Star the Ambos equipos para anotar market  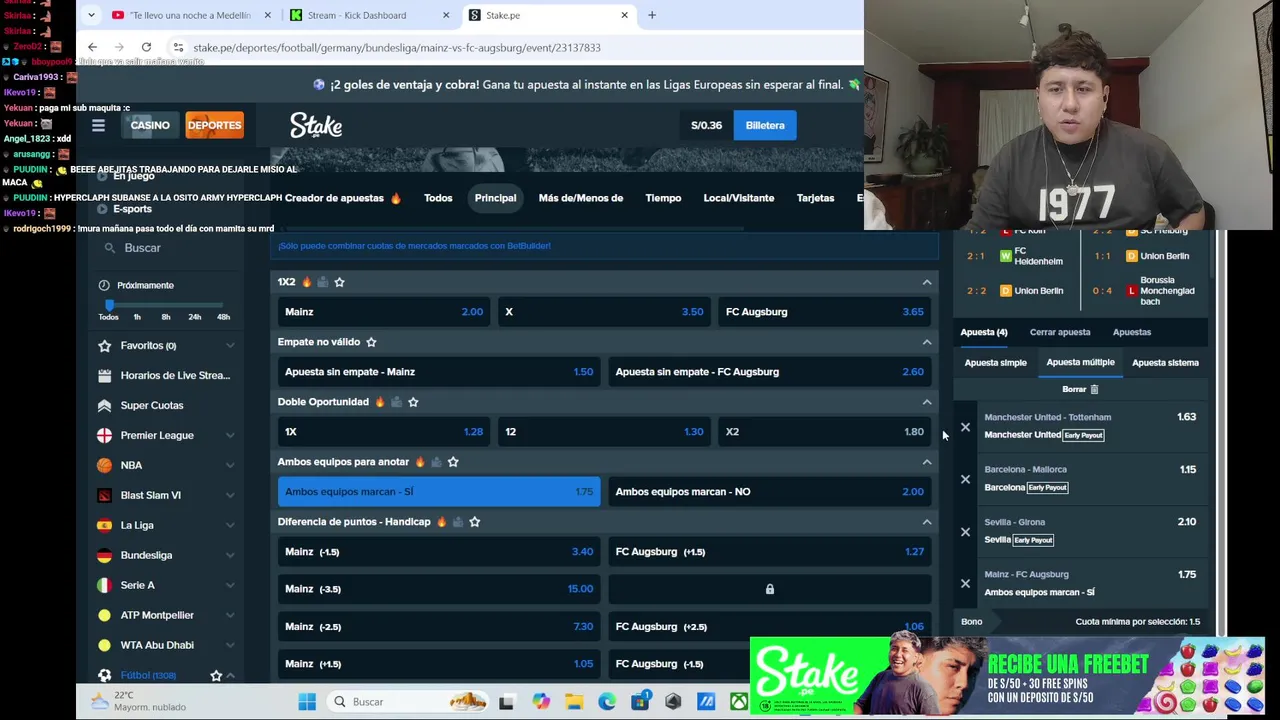(x=453, y=462)
